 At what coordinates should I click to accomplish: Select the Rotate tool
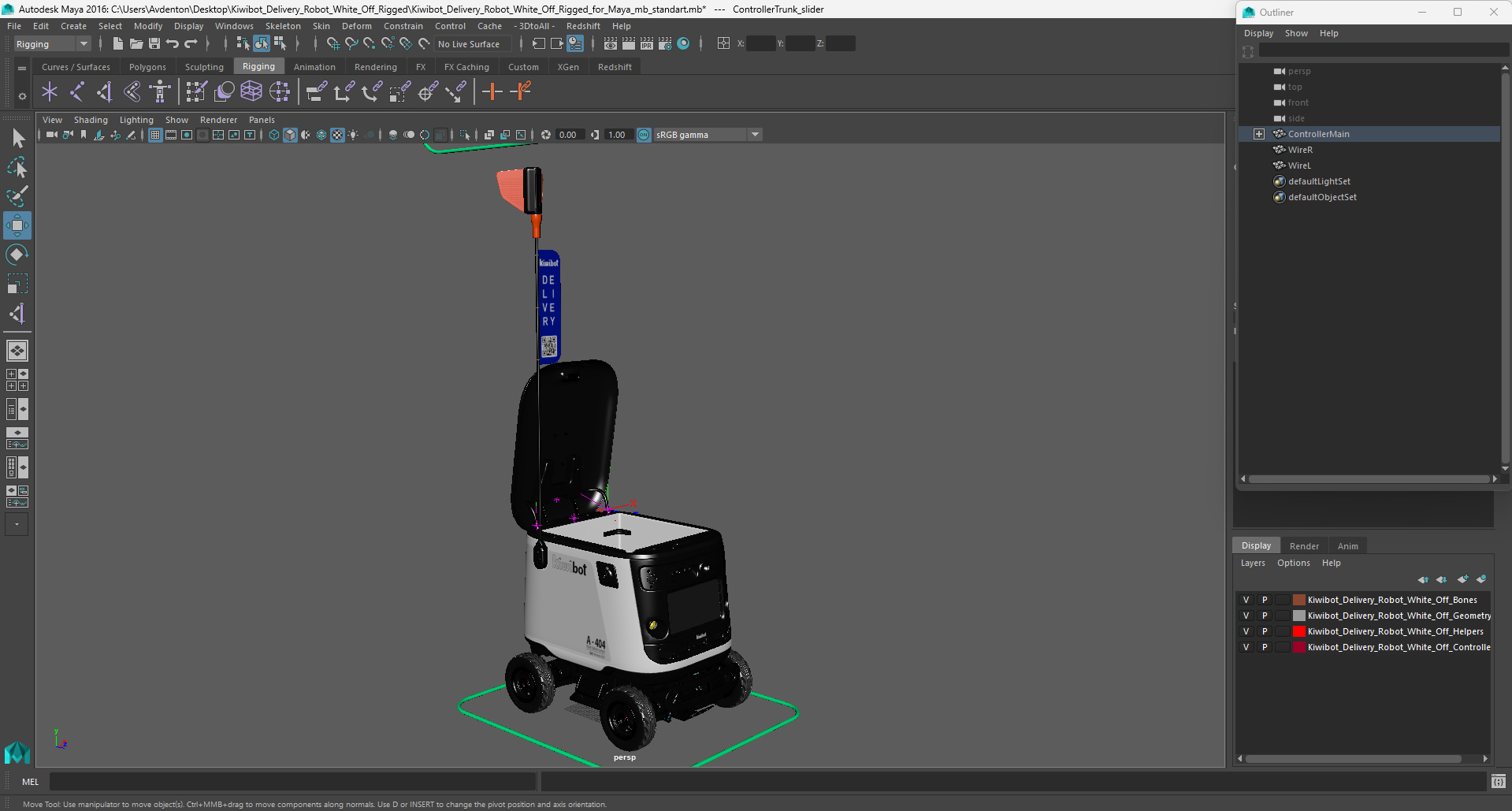[17, 255]
